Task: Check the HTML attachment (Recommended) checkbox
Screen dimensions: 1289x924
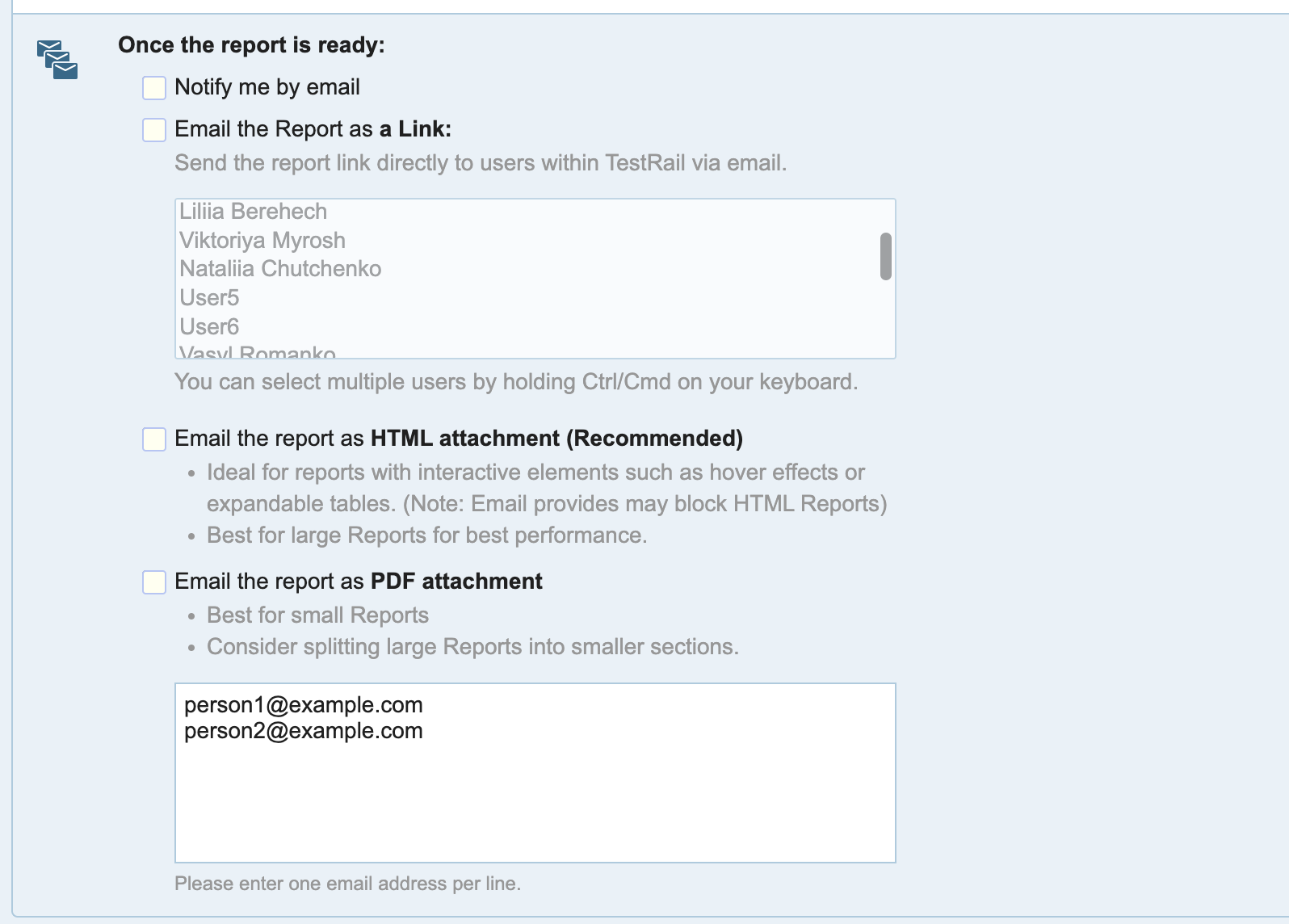Action: coord(154,439)
